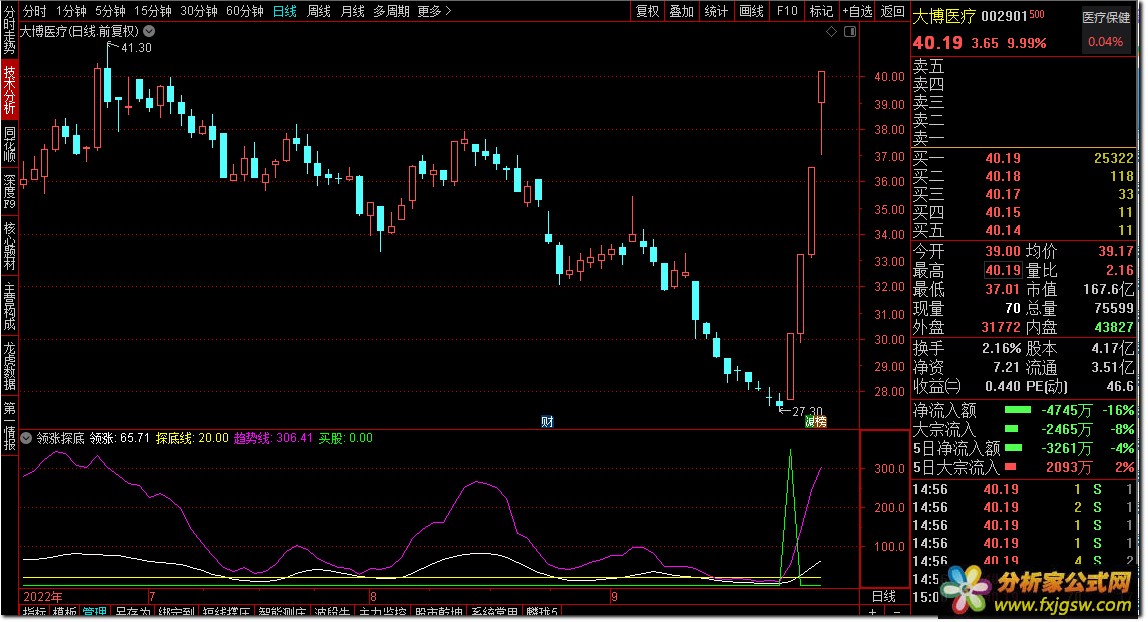1148x622 pixels.
Task: Select the 股市乾坤 indicator tab
Action: 439,612
